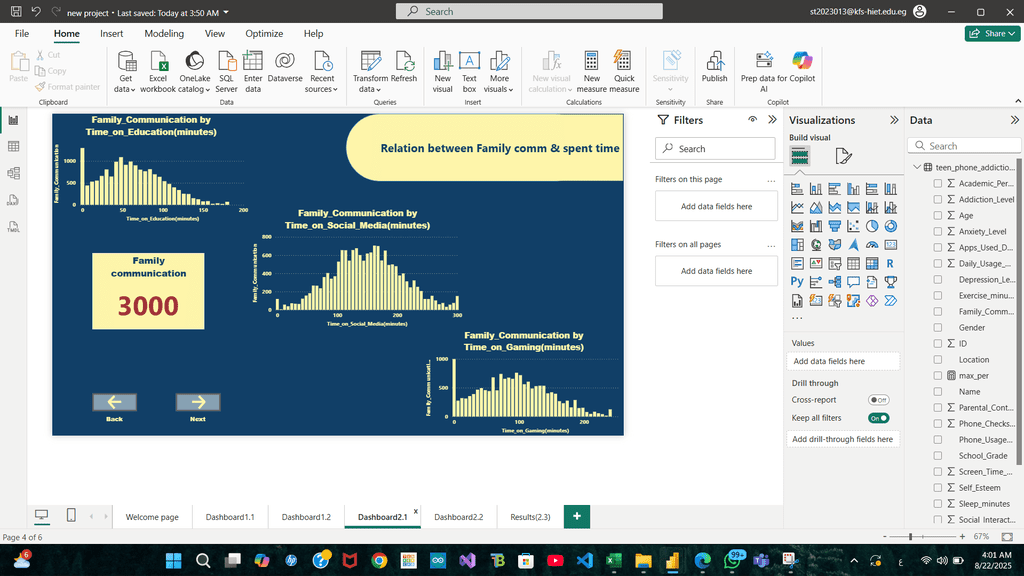Image resolution: width=1024 pixels, height=576 pixels.
Task: Check the Gender field checkbox
Action: tap(938, 328)
